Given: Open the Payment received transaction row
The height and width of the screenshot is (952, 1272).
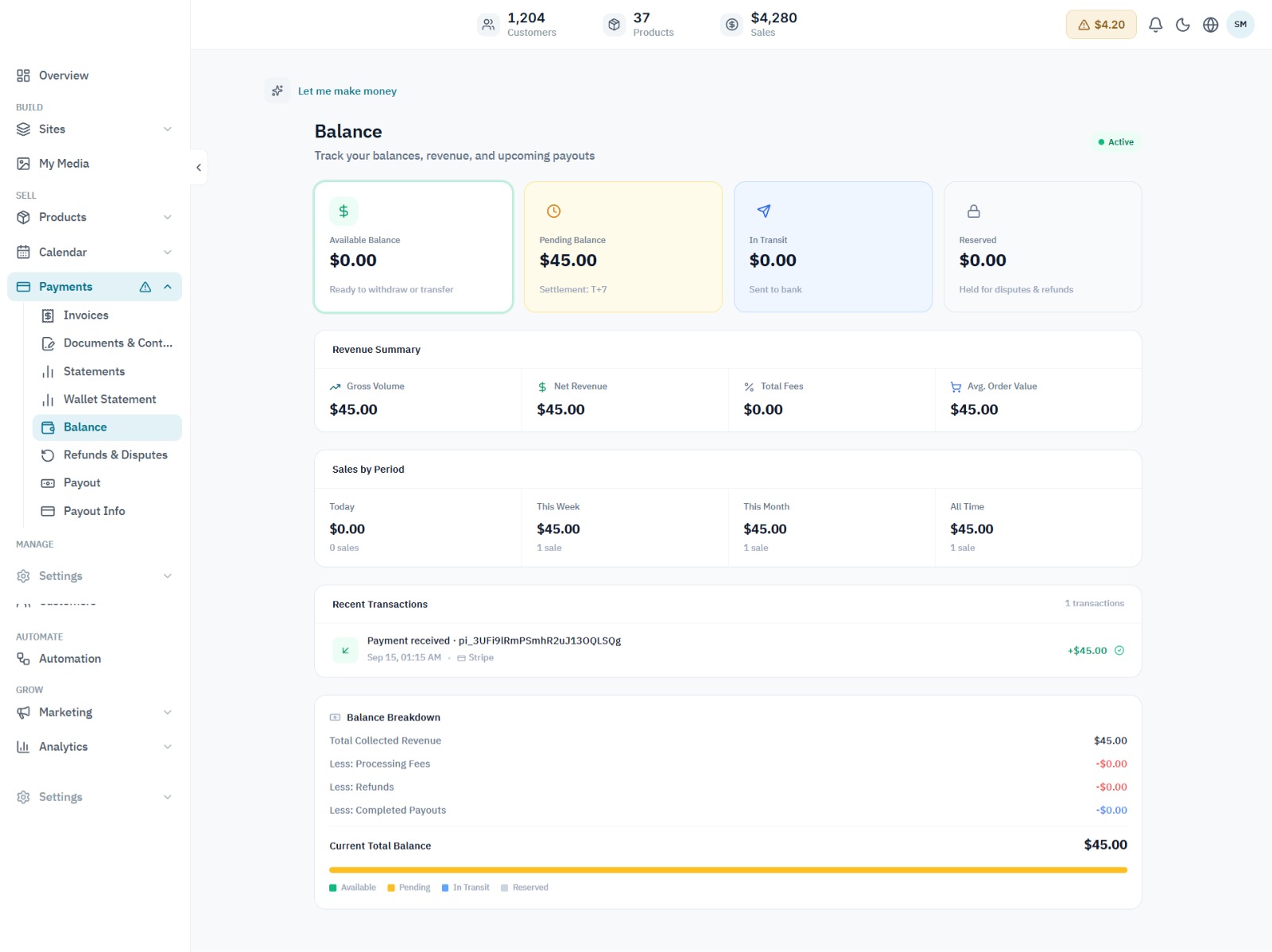Looking at the screenshot, I should 728,650.
